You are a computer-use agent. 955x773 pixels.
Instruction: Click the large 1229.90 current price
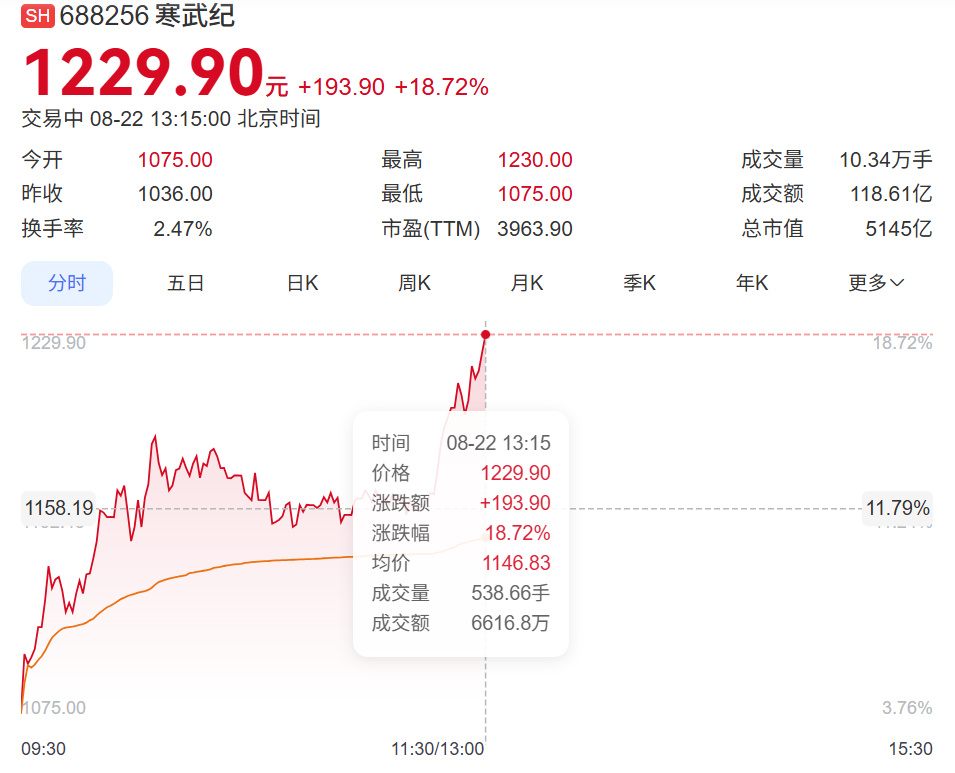142,73
